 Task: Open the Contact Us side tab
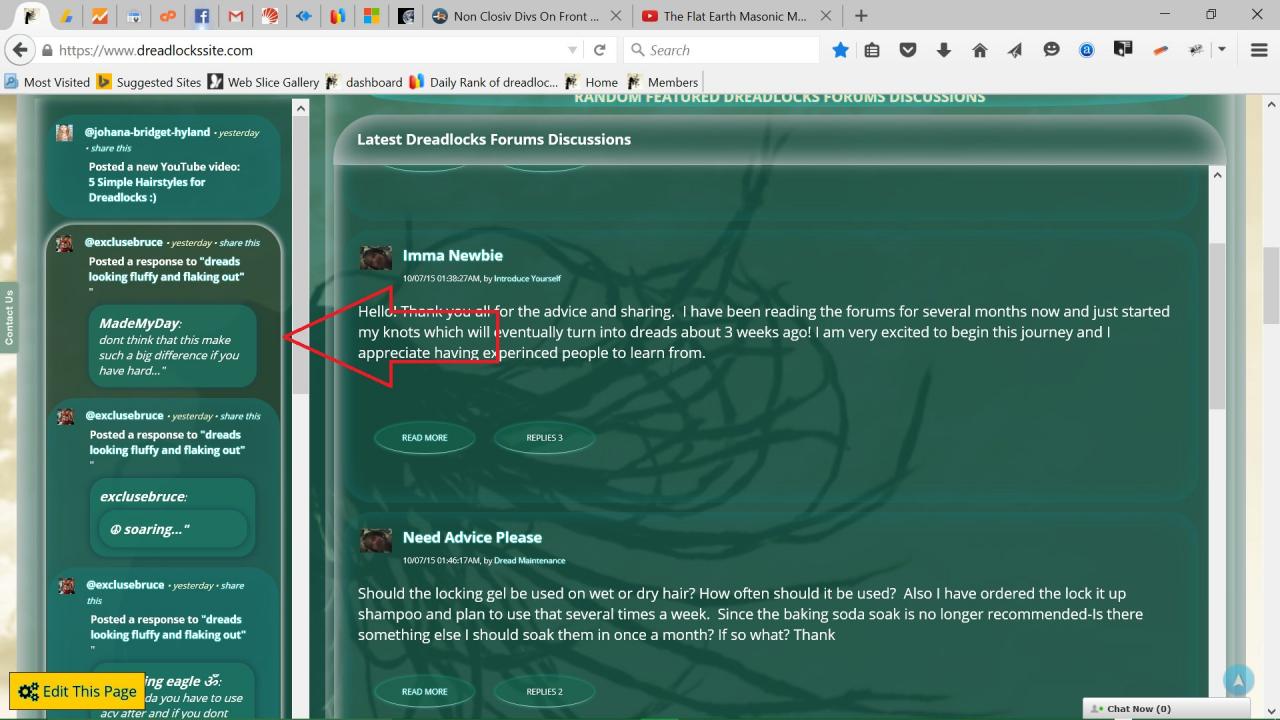(x=9, y=317)
